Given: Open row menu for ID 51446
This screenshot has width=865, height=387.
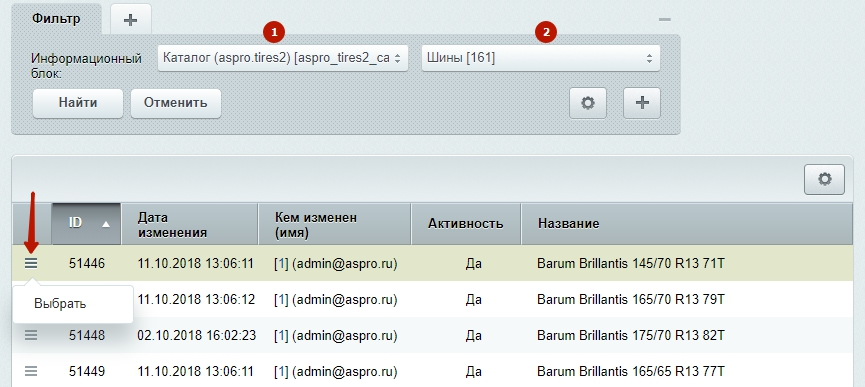Looking at the screenshot, I should tap(31, 264).
